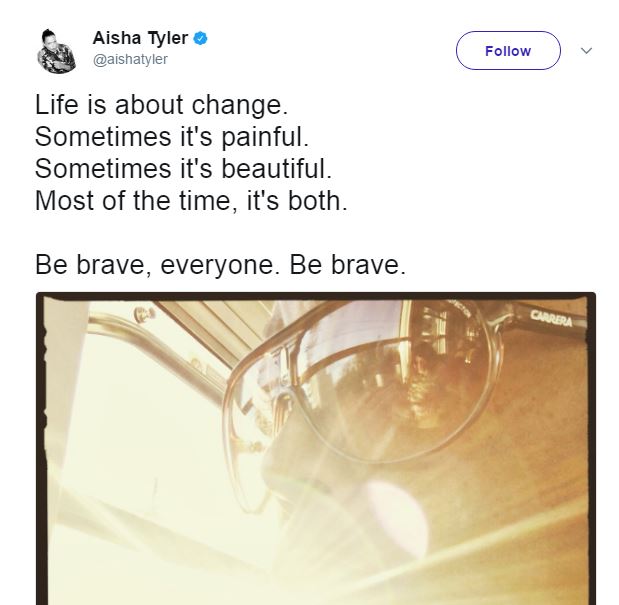Open the attached sunglasses photo

[316, 448]
